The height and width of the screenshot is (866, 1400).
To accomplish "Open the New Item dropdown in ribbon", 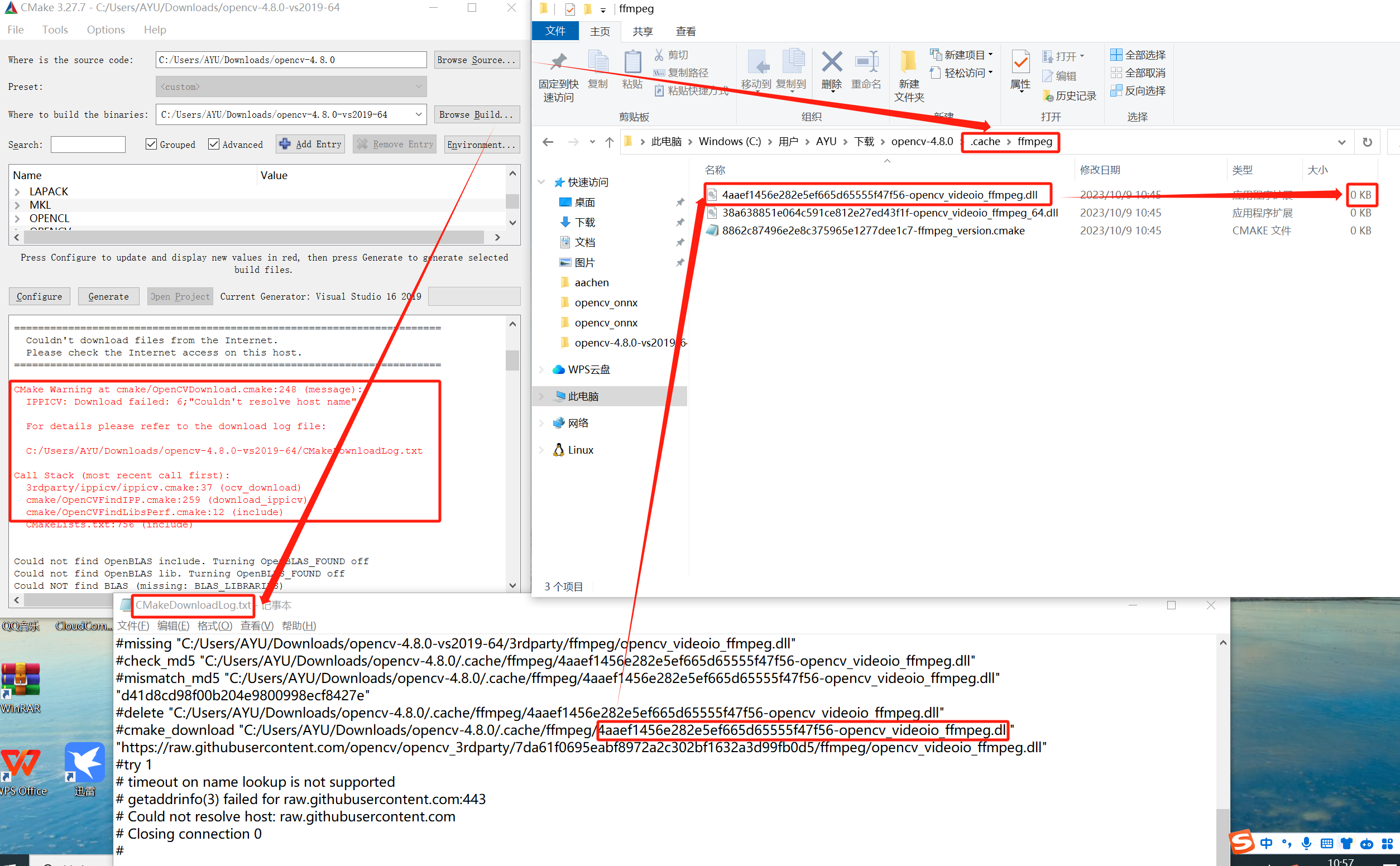I will tap(990, 55).
